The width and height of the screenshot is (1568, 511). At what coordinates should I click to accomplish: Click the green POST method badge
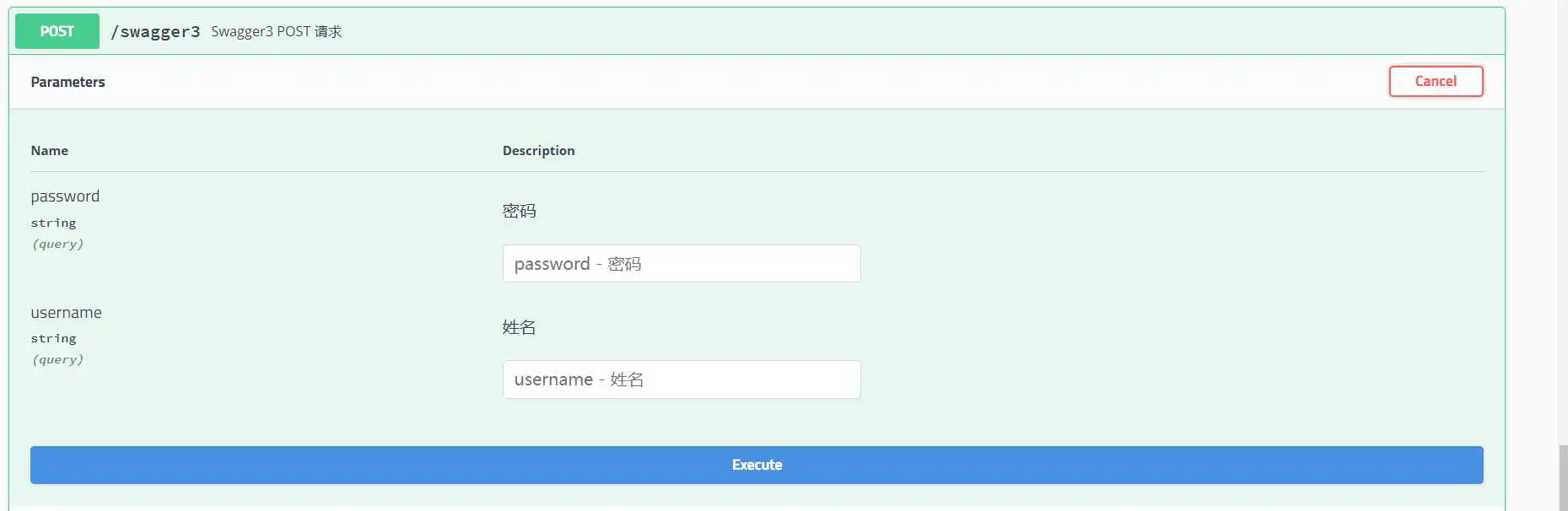57,31
